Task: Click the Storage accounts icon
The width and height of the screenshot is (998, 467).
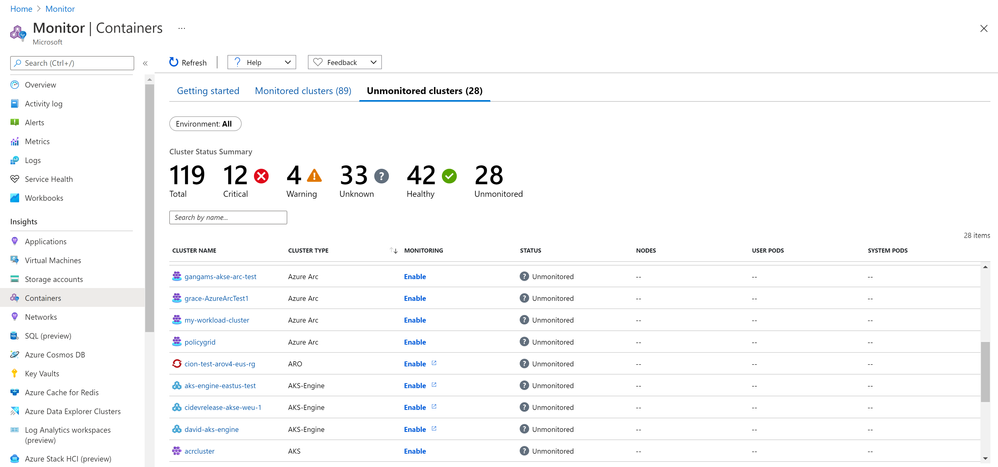Action: [x=15, y=279]
